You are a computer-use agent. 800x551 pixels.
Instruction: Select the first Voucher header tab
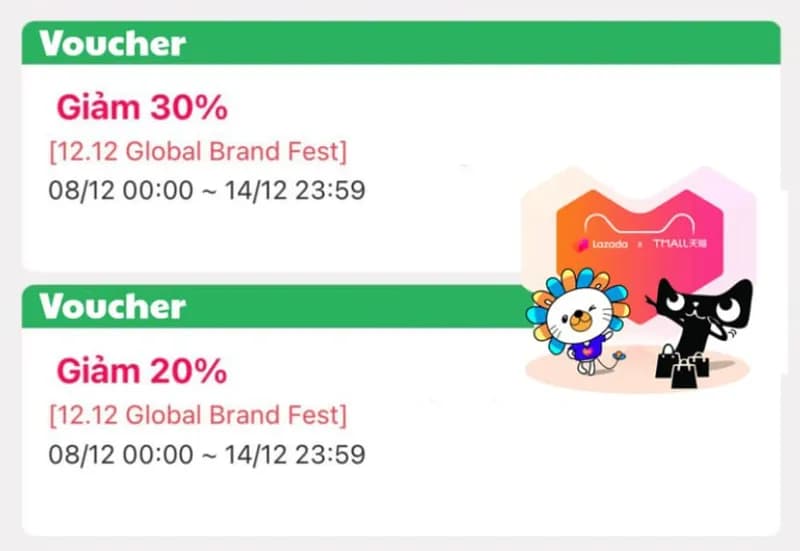112,44
